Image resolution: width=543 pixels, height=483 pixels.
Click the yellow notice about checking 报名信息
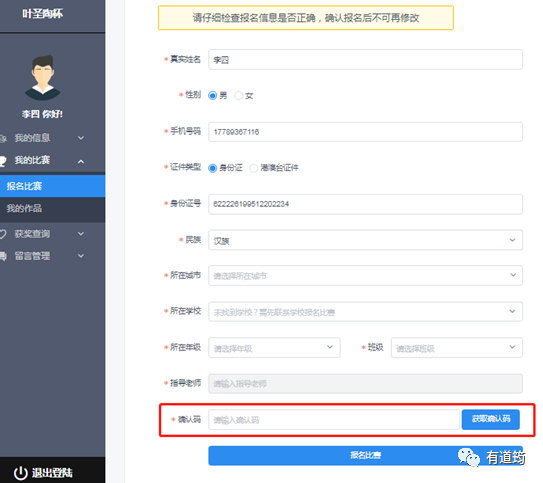click(x=306, y=18)
